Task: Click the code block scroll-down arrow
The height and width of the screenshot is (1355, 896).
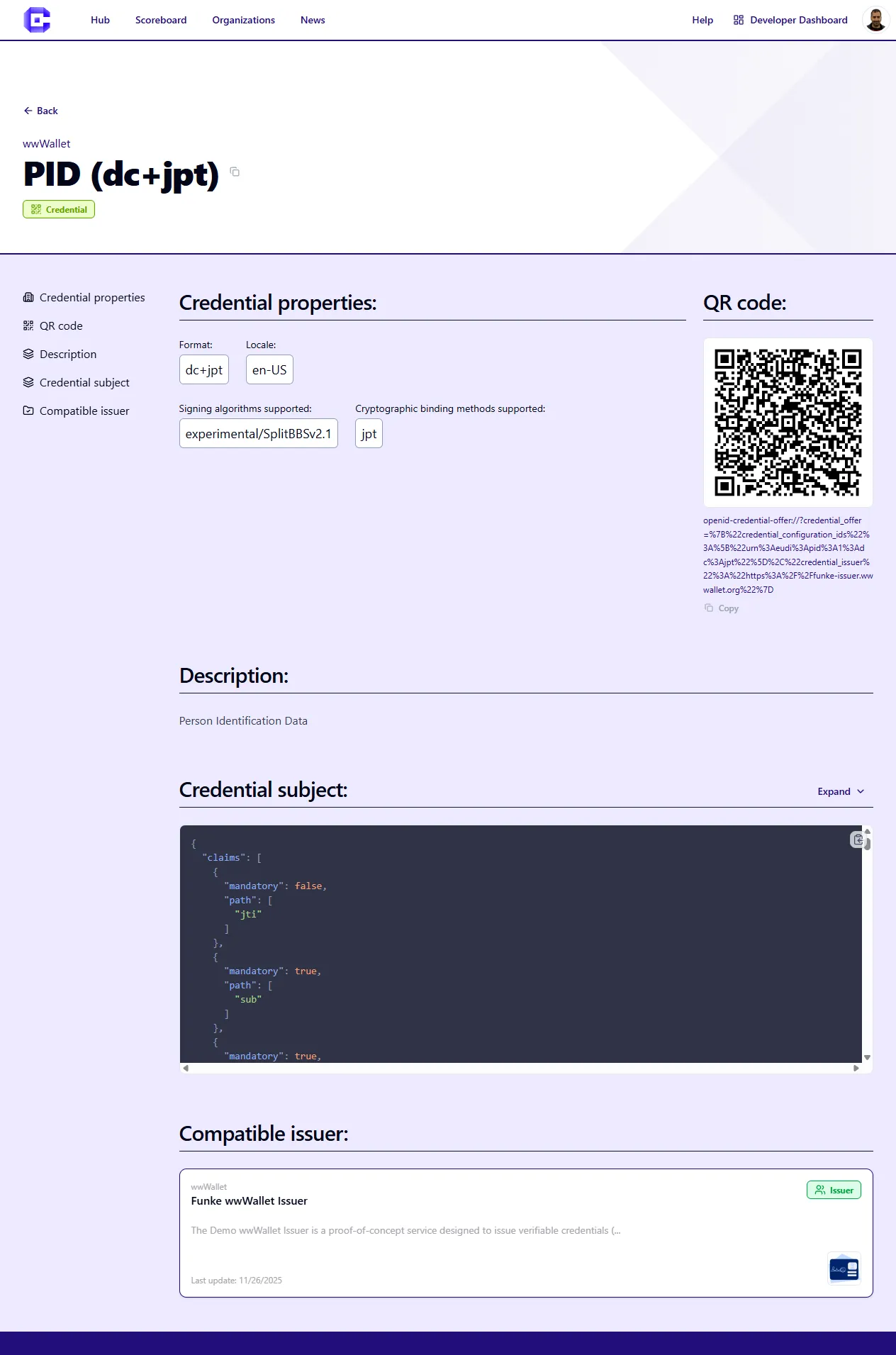Action: coord(867,1057)
